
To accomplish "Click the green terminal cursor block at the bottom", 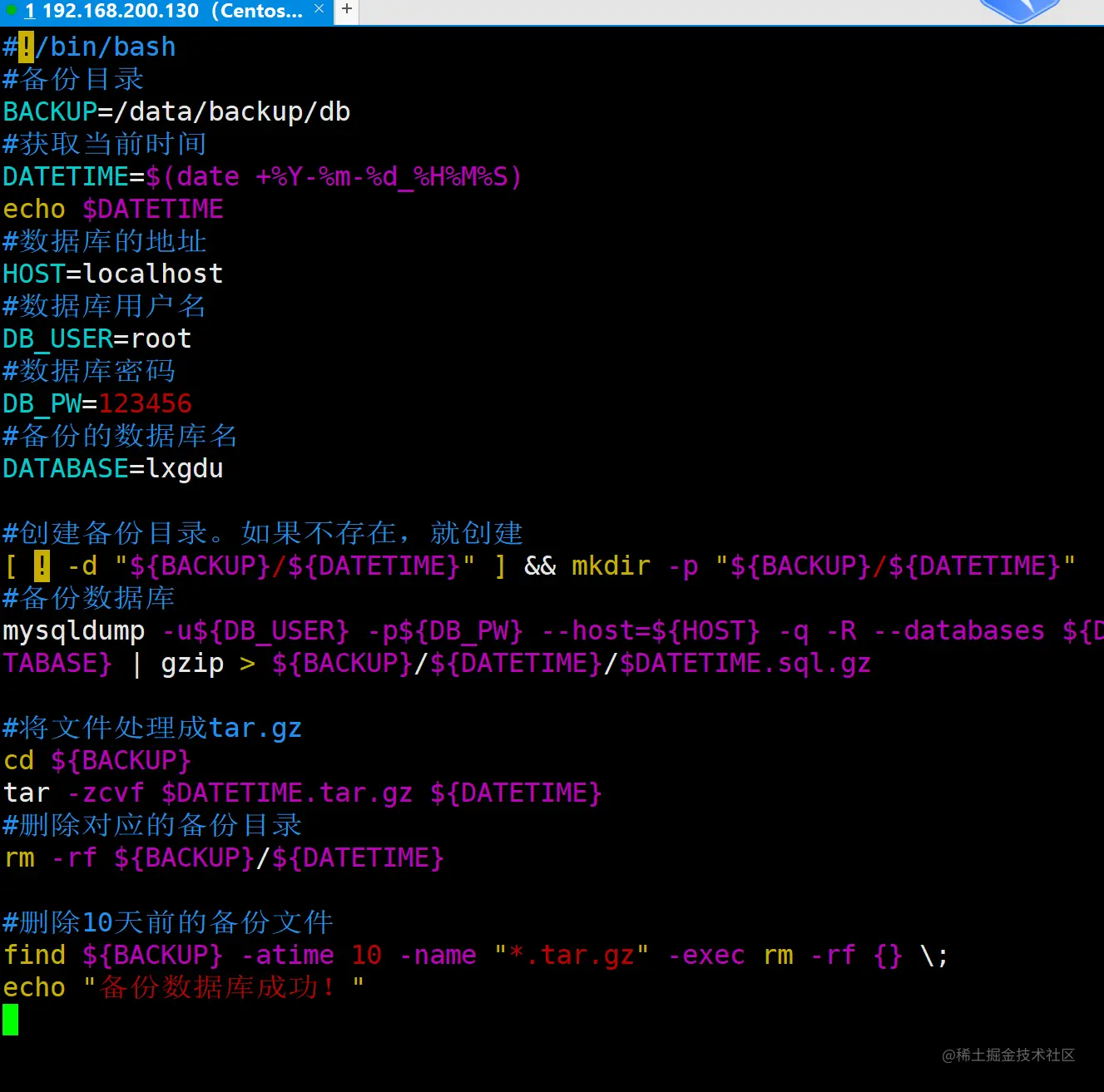I will pyautogui.click(x=10, y=1020).
